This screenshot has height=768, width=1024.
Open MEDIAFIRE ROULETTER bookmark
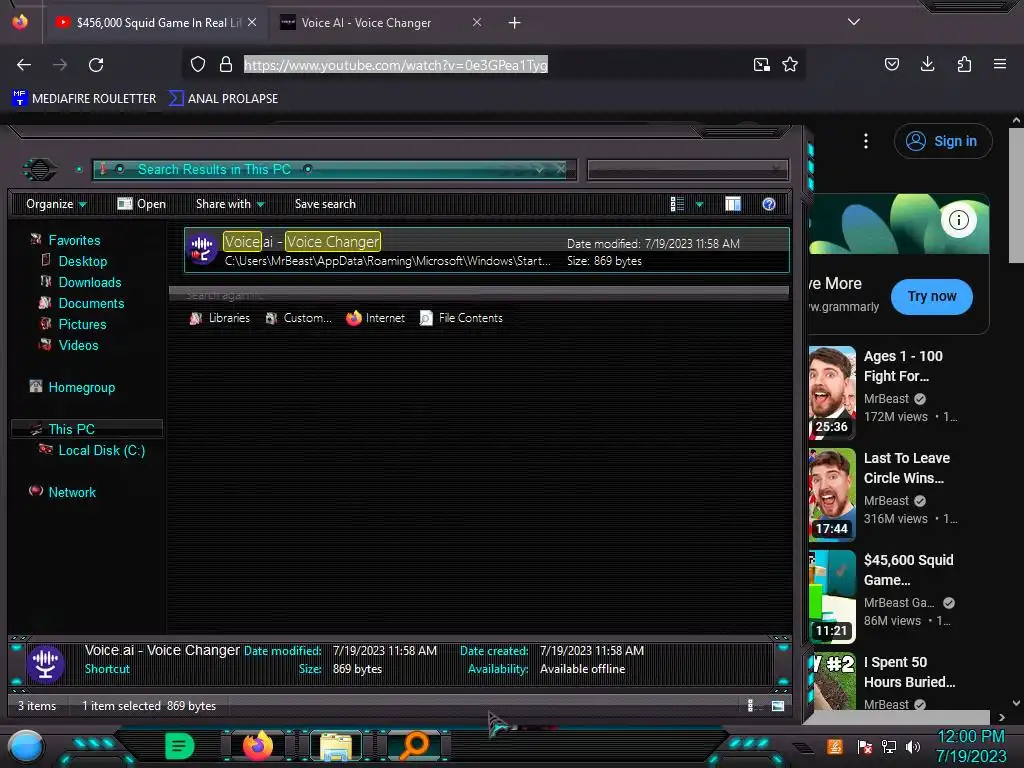pyautogui.click(x=84, y=99)
